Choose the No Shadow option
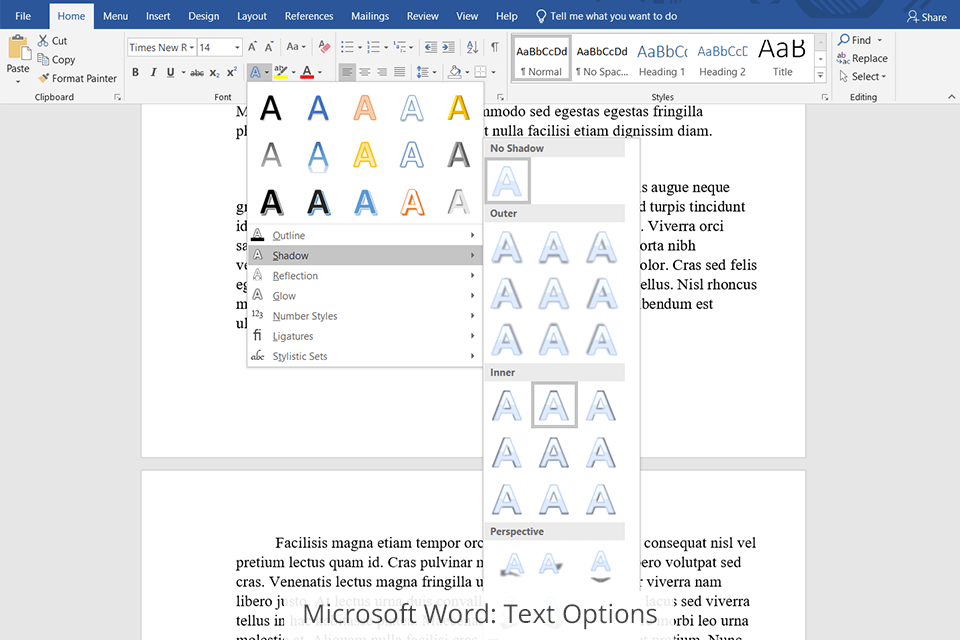960x640 pixels. (508, 181)
